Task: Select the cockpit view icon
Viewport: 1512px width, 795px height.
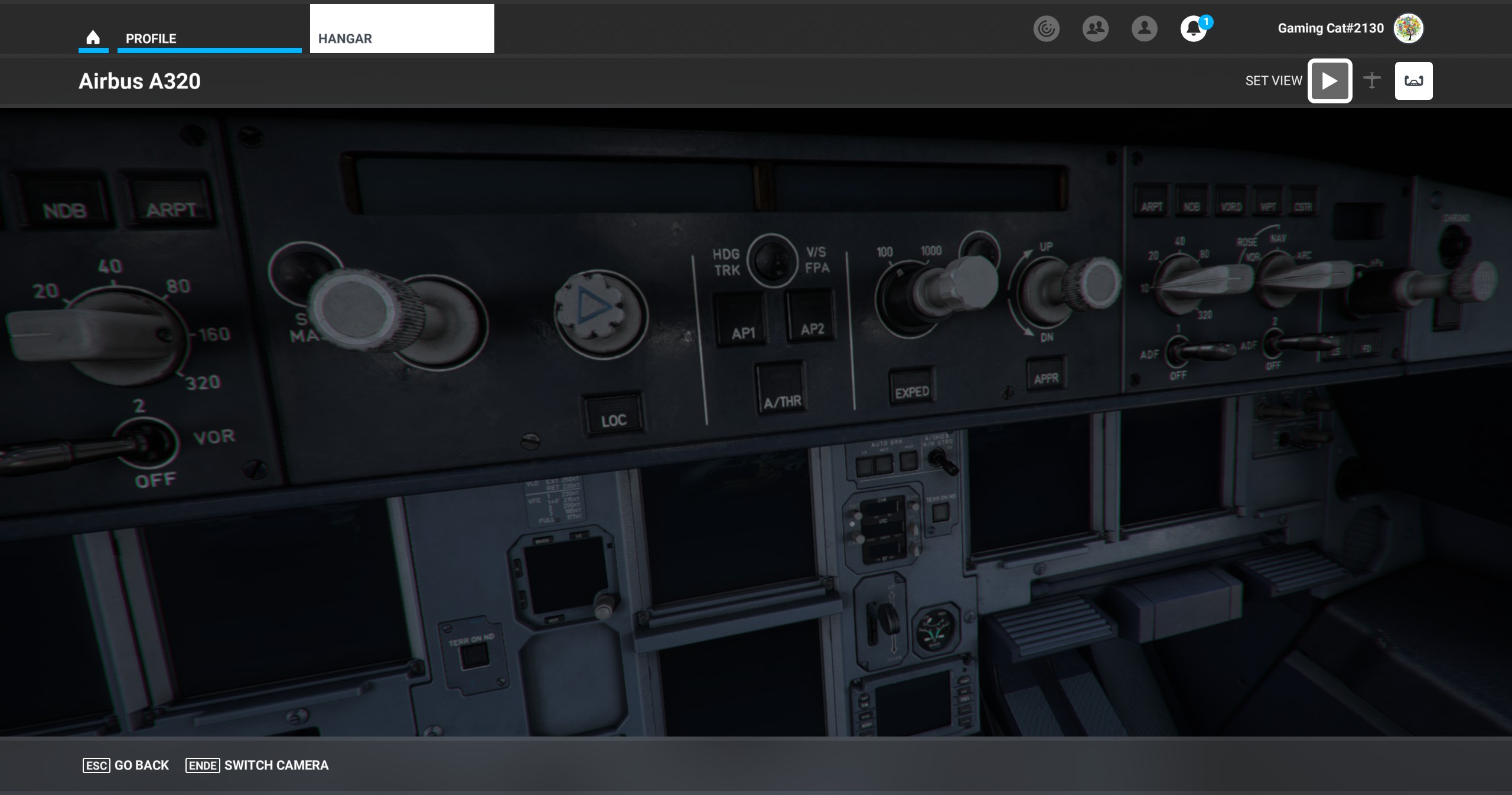Action: tap(1413, 81)
